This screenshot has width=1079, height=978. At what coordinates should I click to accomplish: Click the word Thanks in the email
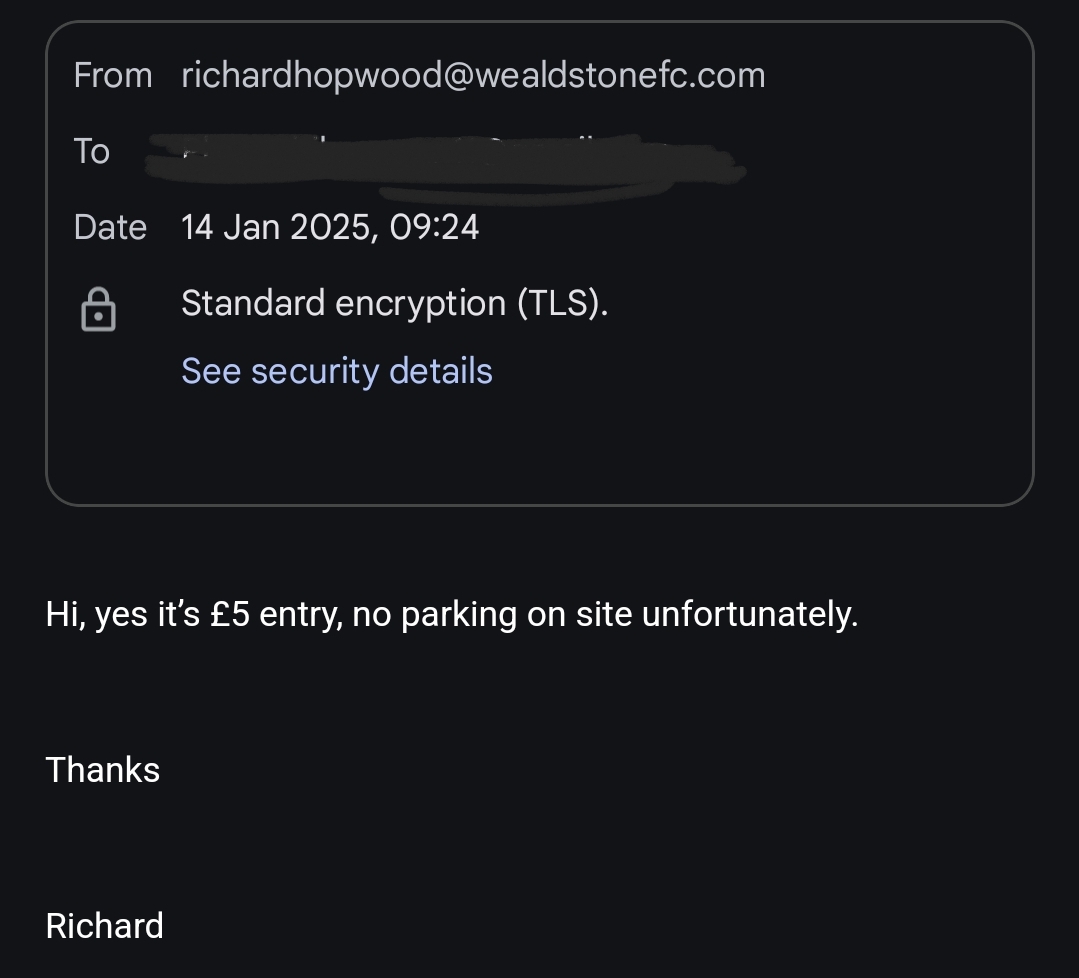103,769
